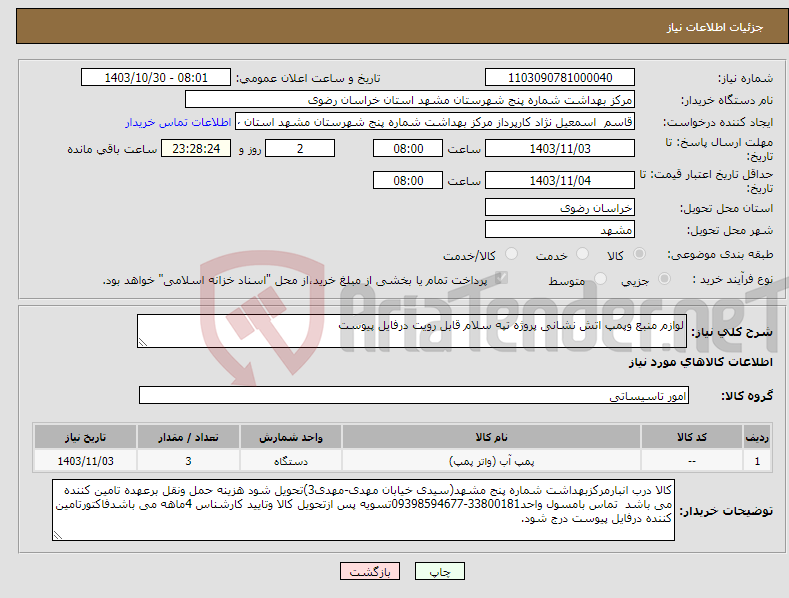Viewport: 789px width, 598px height.
Task: Click the تاریخ نیاز column header
Action: coord(86,437)
